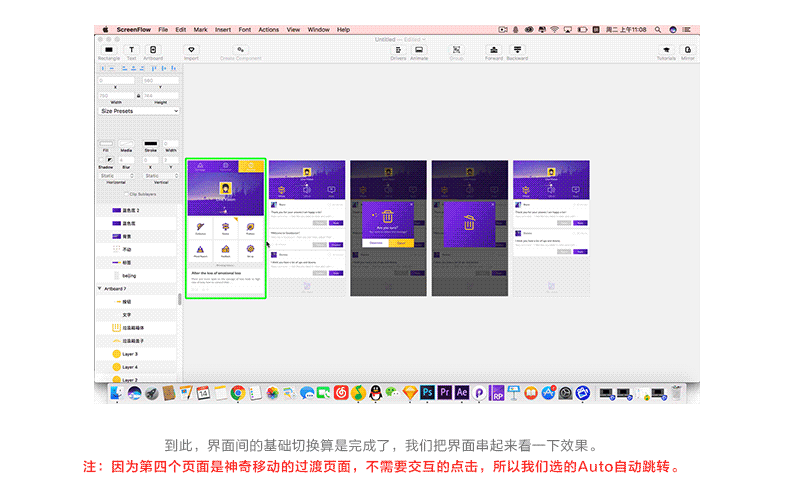Click the Import toolbar icon
Screen dimensions: 800x499
[191, 49]
